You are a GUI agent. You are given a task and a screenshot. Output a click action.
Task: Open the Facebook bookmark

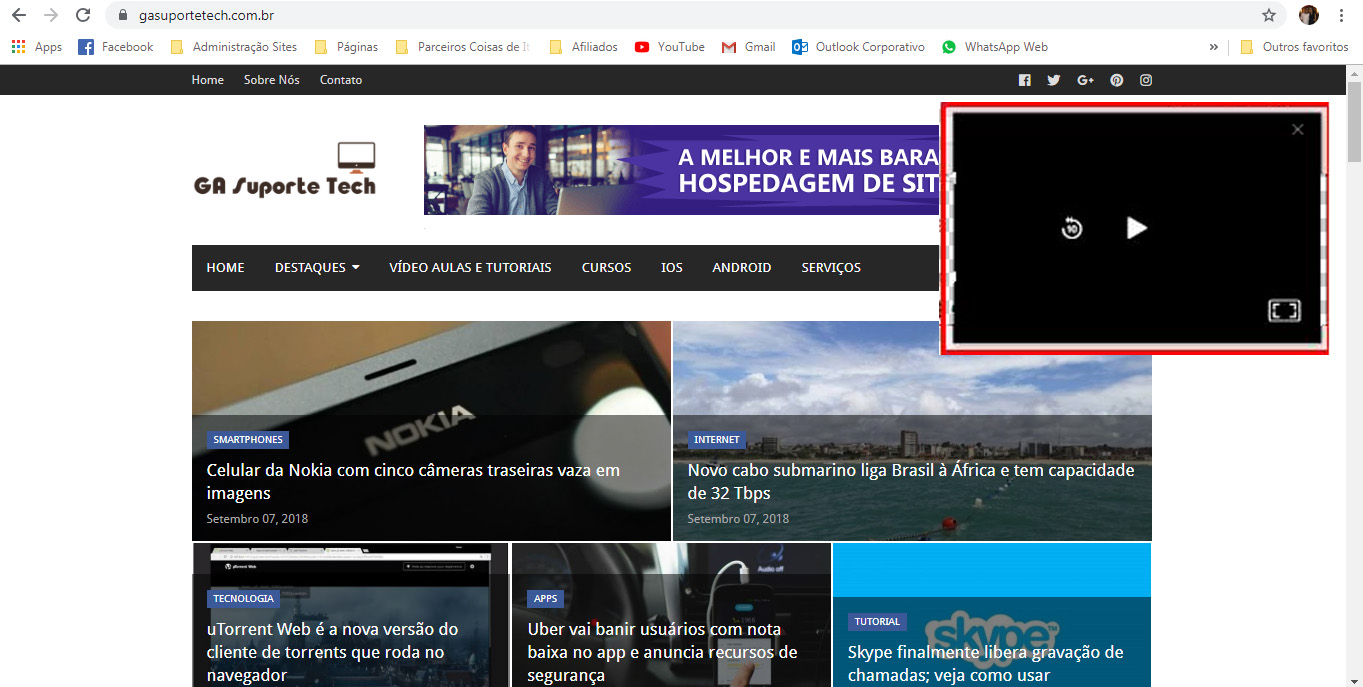116,47
